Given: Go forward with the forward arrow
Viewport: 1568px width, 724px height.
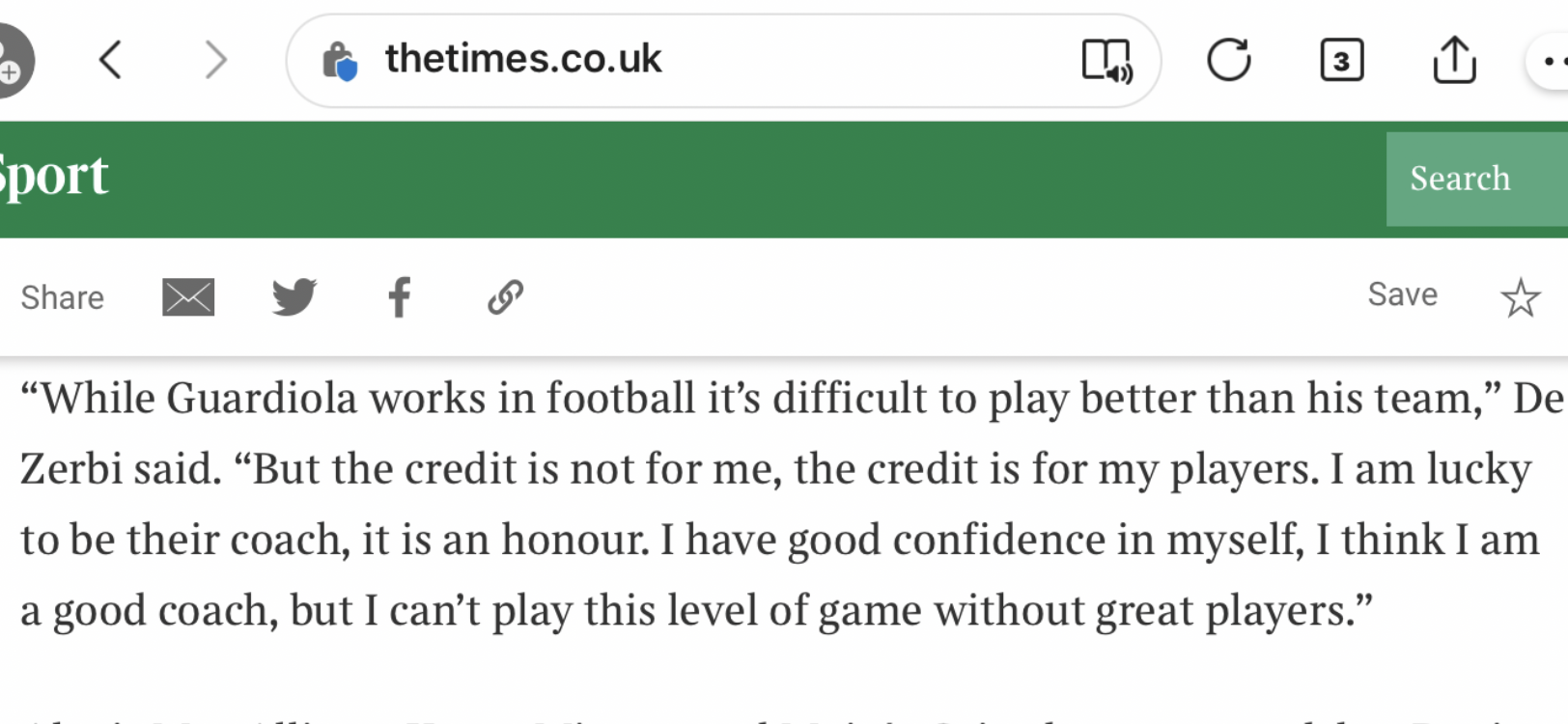Looking at the screenshot, I should tap(216, 60).
